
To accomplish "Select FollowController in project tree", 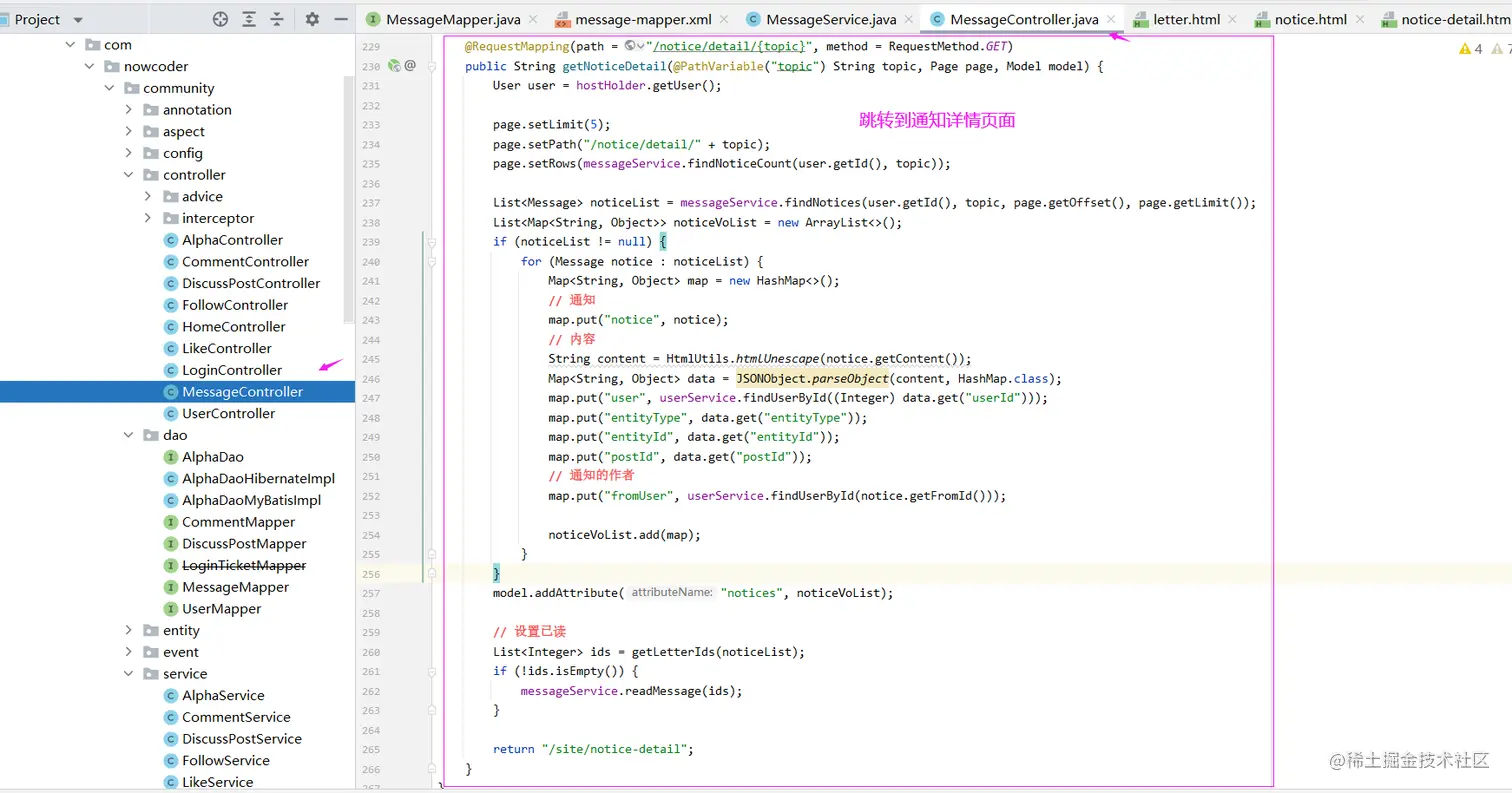I will pyautogui.click(x=235, y=305).
